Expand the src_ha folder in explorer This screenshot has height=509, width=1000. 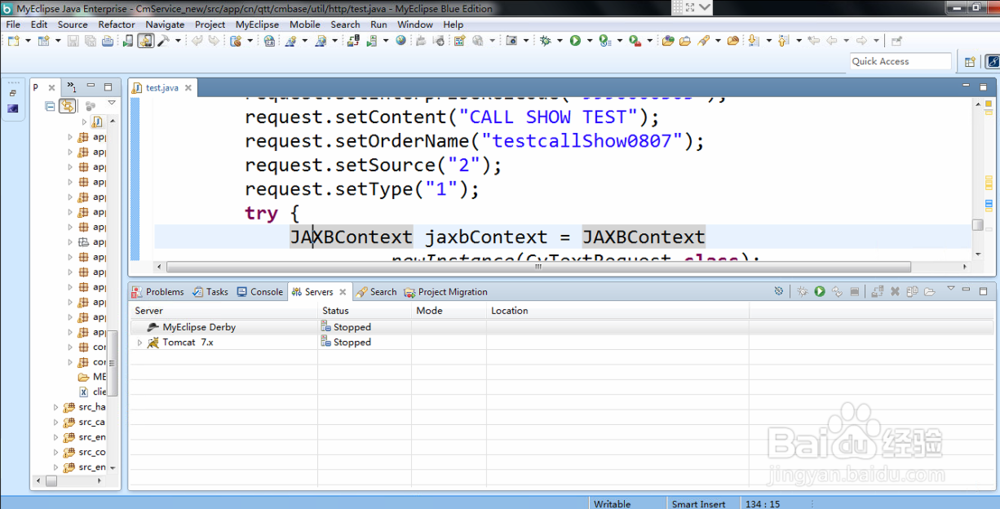pos(56,407)
